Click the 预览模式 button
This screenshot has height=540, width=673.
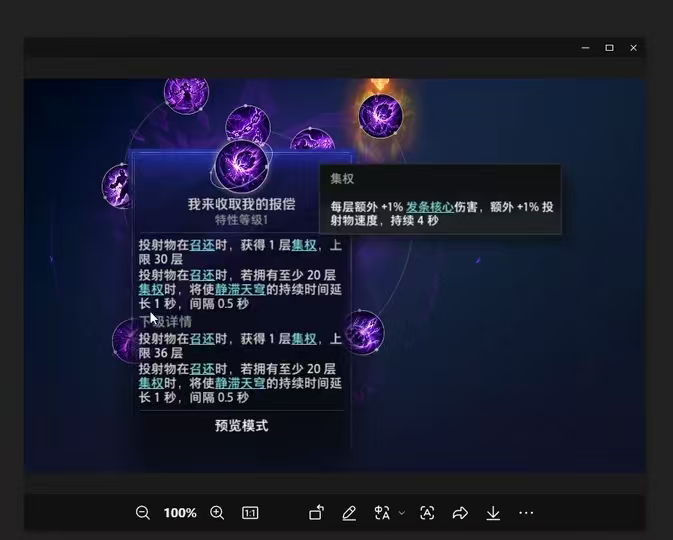coord(242,426)
